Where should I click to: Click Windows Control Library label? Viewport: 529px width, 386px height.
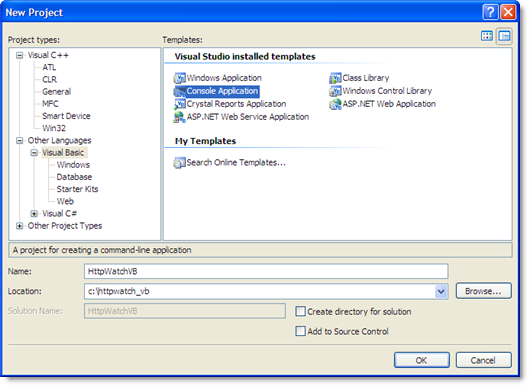pos(387,91)
